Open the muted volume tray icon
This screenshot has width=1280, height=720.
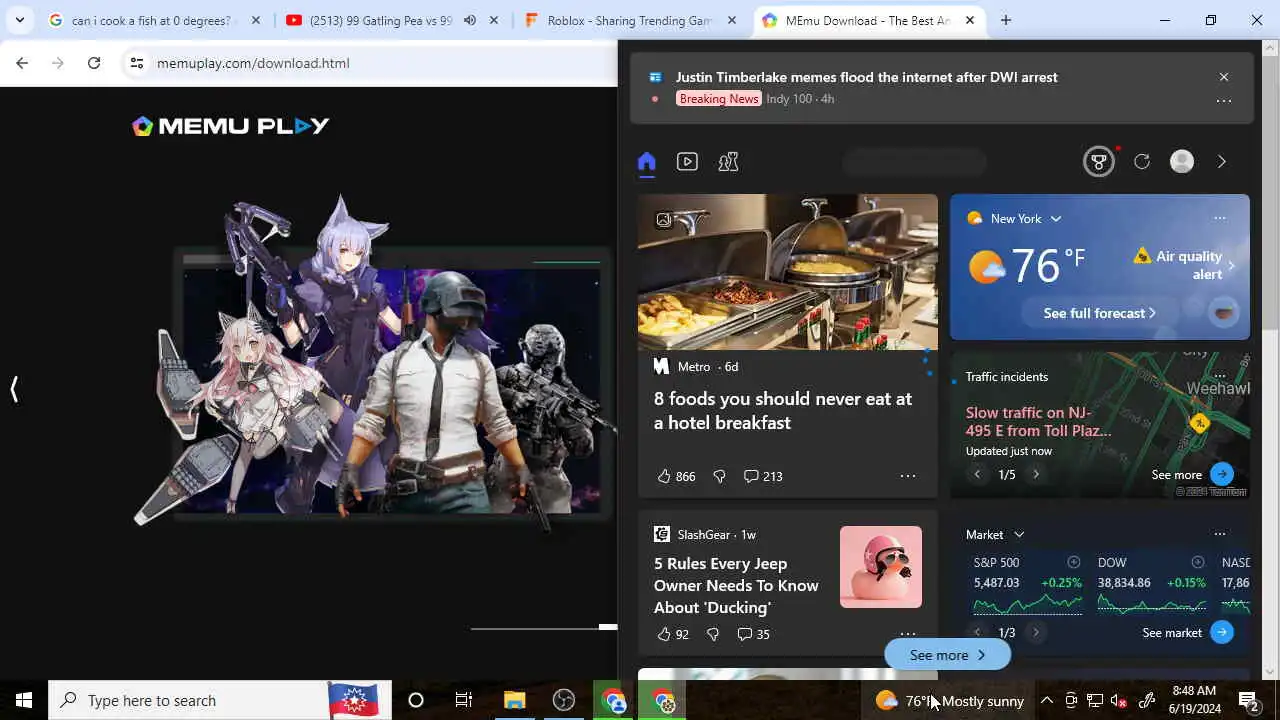pos(1119,700)
